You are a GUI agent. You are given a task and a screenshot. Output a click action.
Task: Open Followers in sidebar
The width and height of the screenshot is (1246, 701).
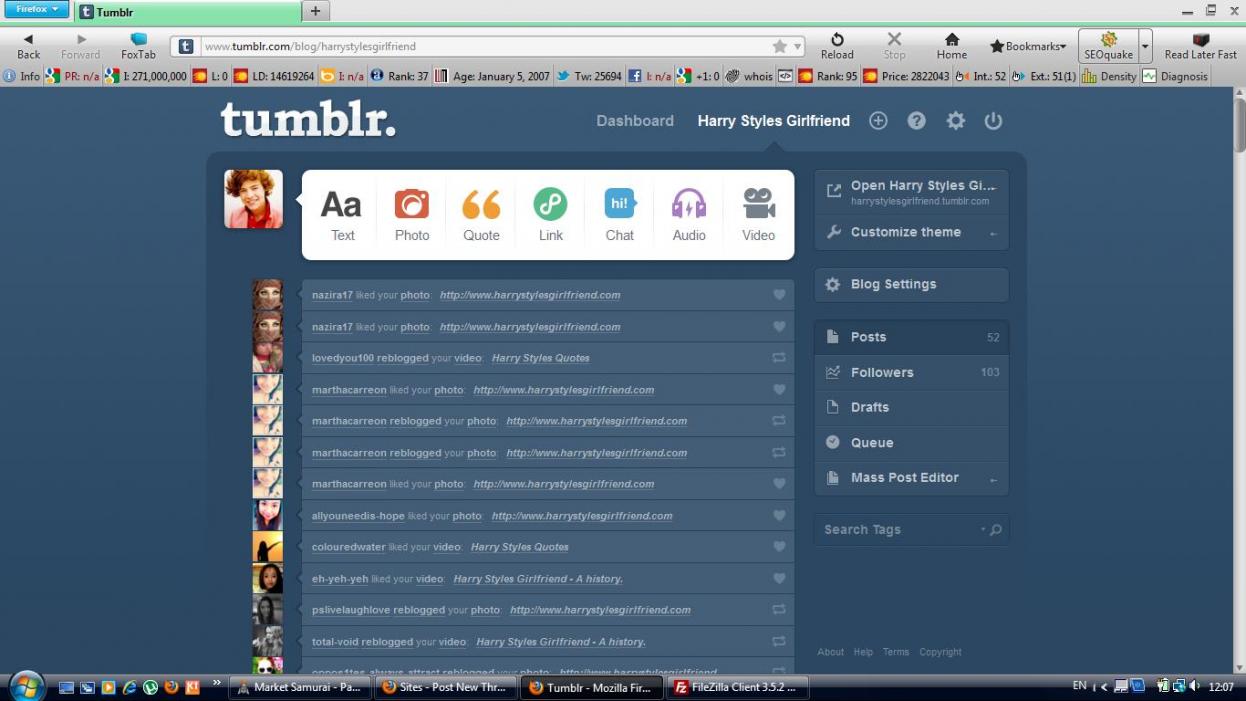[911, 372]
